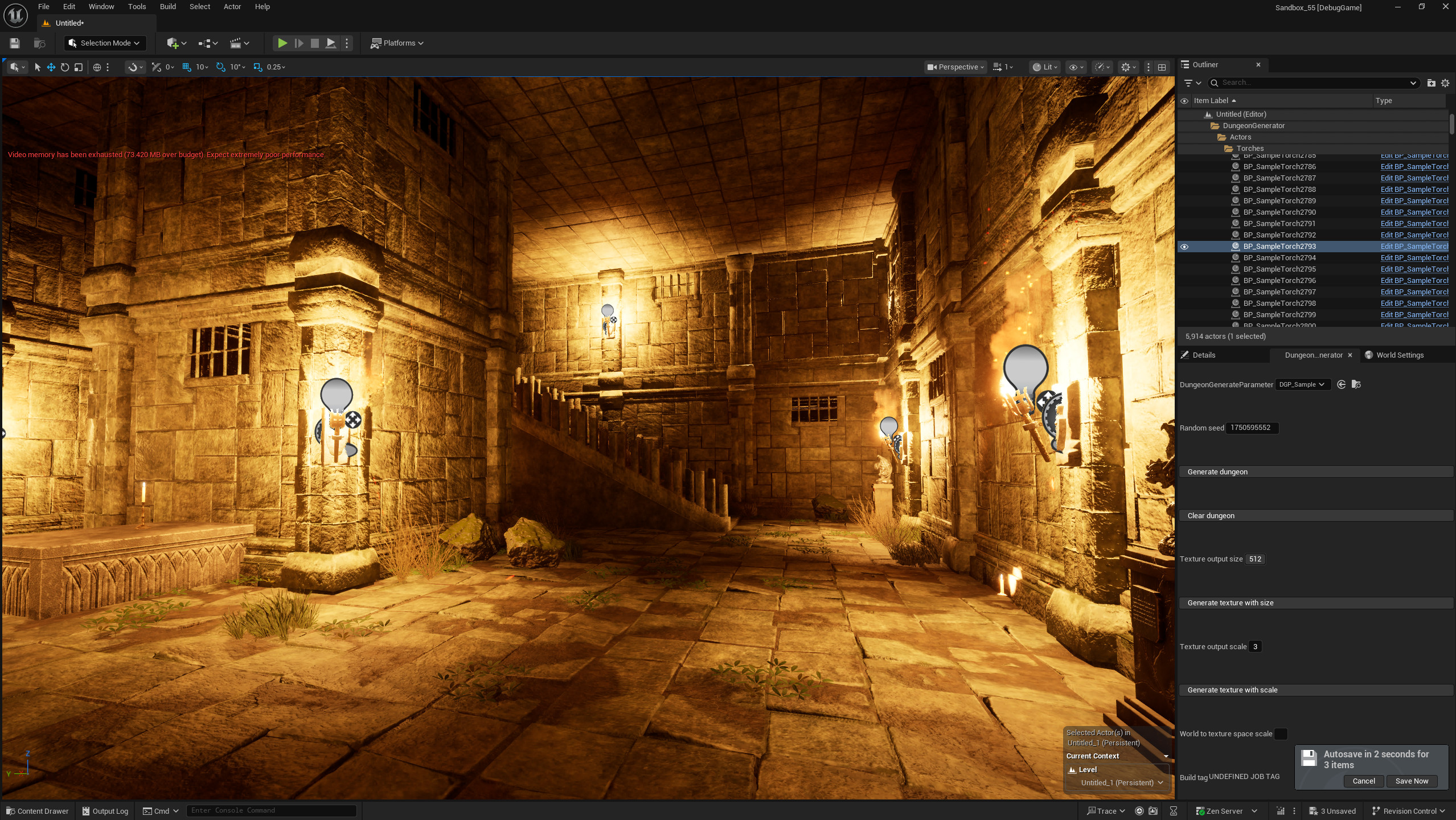Open Edit BP_SampleTorch link for BP_SampleTorch2796
The width and height of the screenshot is (1456, 820).
tap(1414, 281)
